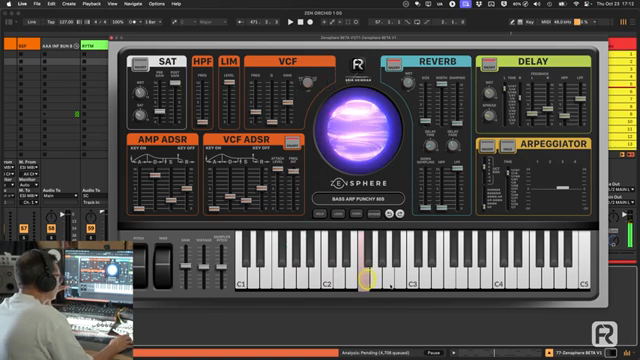Click the BASS ARP PUNCHY 80S preset name

click(358, 199)
